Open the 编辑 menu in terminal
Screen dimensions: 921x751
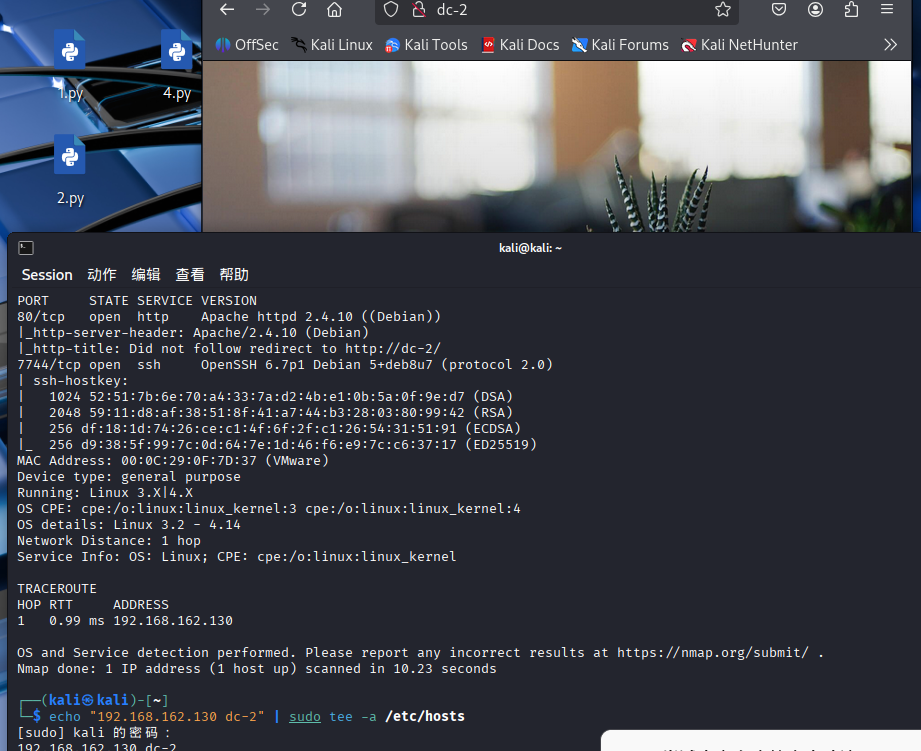point(146,275)
